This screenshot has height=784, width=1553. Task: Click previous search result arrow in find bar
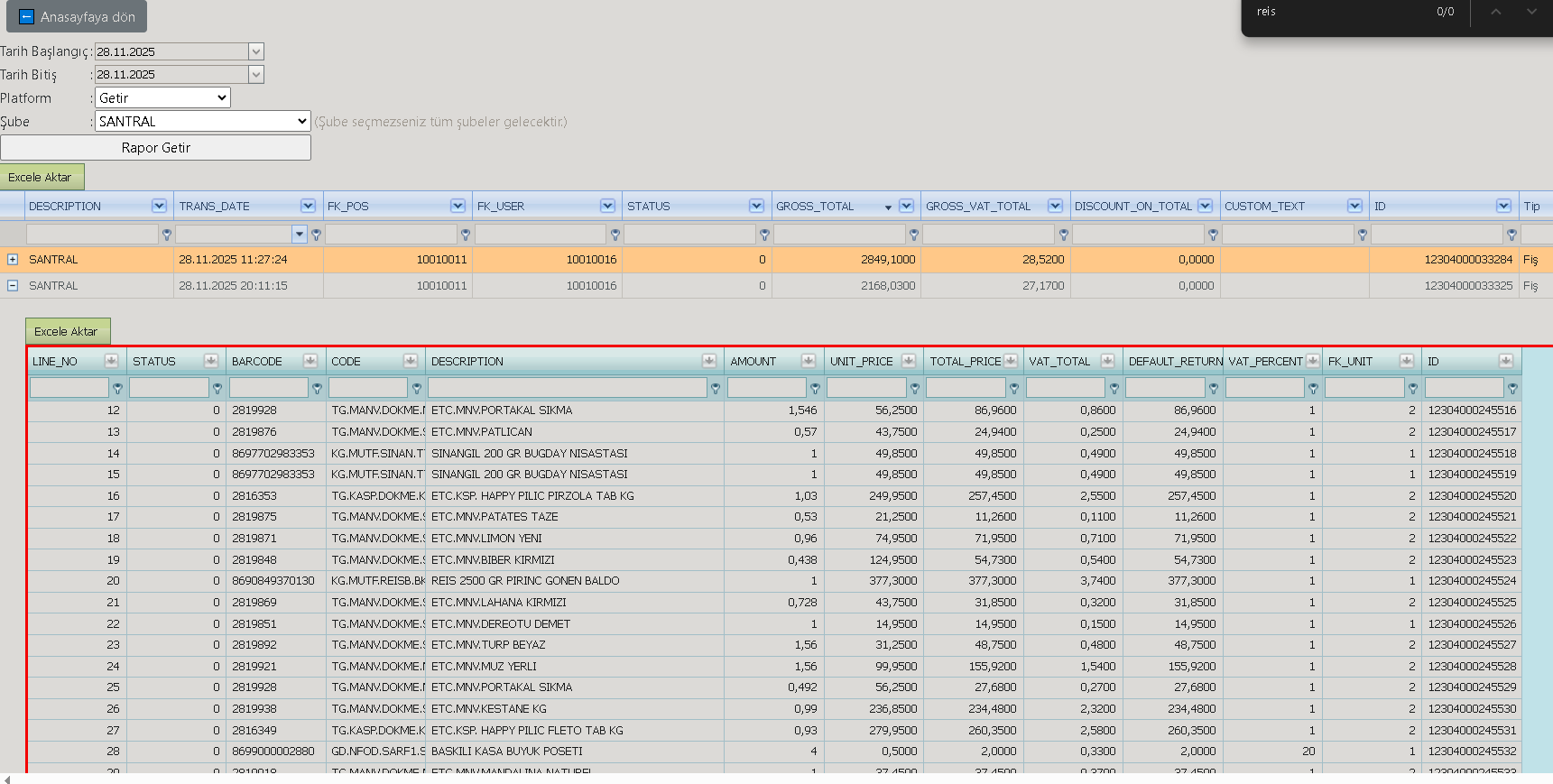click(x=1495, y=12)
